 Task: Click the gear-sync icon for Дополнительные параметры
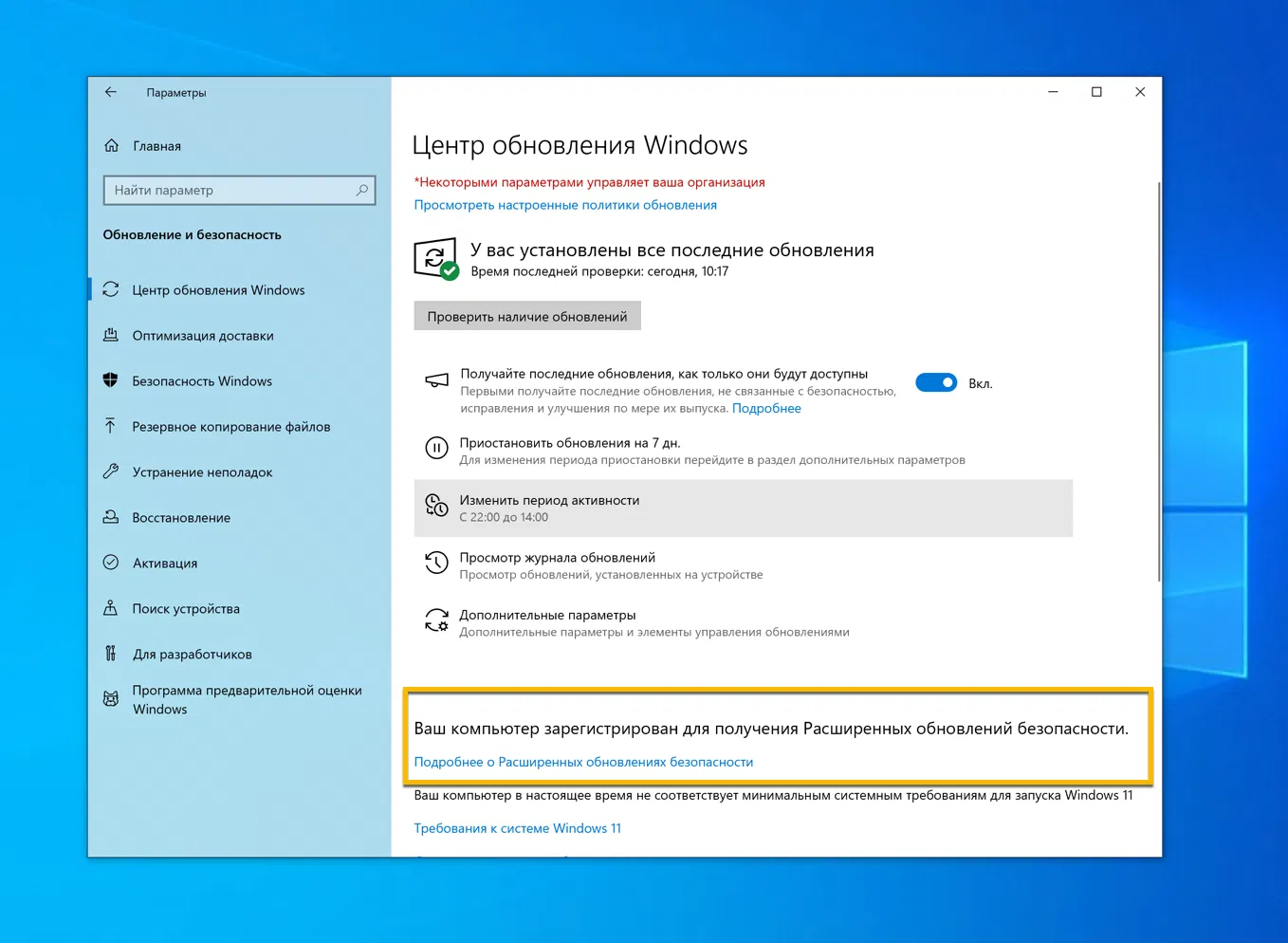click(436, 620)
